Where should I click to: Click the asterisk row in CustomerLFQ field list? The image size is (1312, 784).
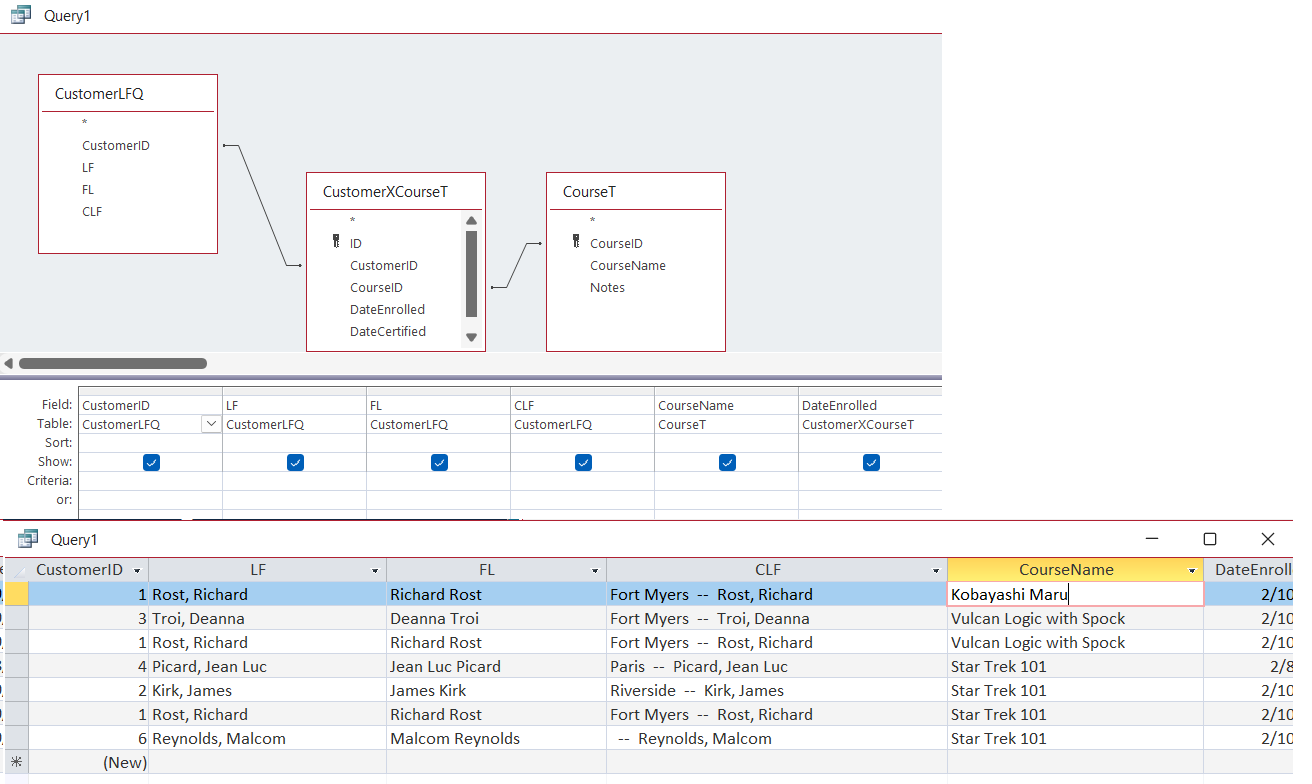click(84, 123)
